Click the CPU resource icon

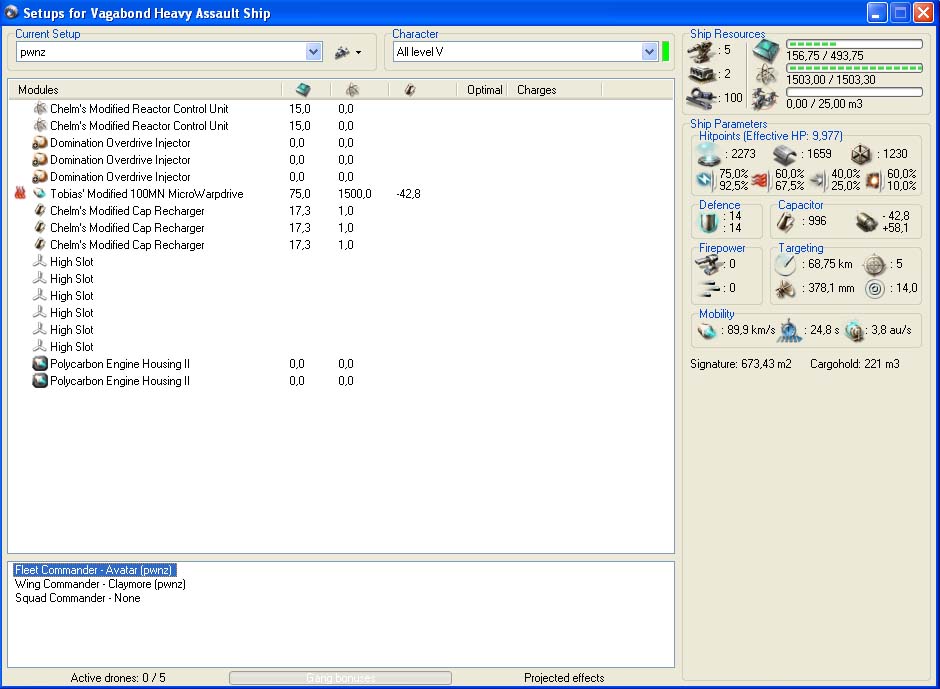(x=766, y=52)
